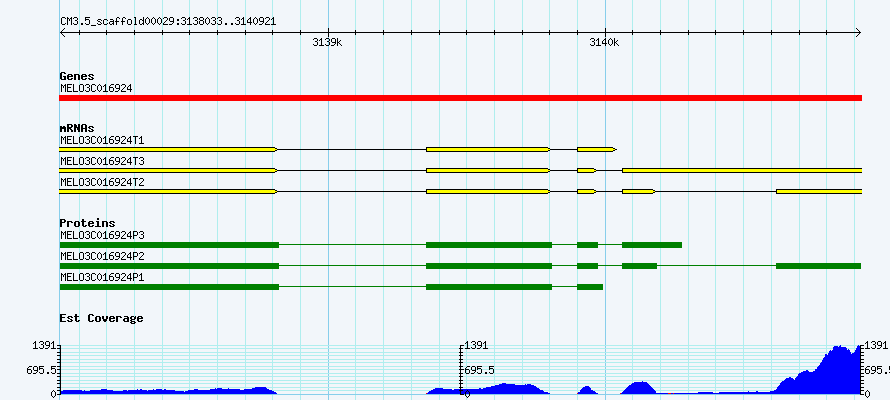The image size is (890, 400).
Task: Select the second green segment of protein P1
Action: (x=489, y=287)
